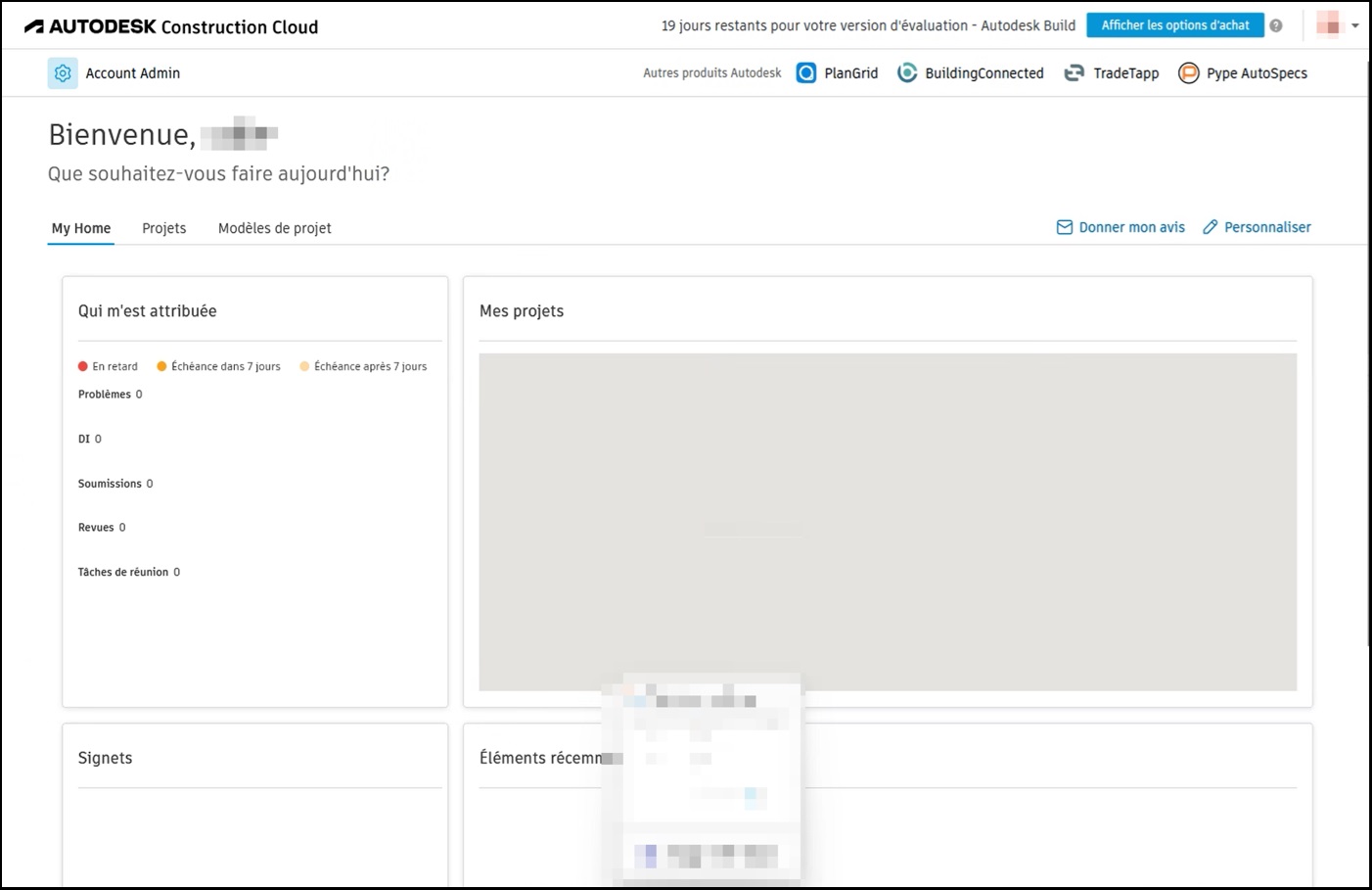Launch Pype AutoSpecs
1372x890 pixels.
[x=1188, y=72]
